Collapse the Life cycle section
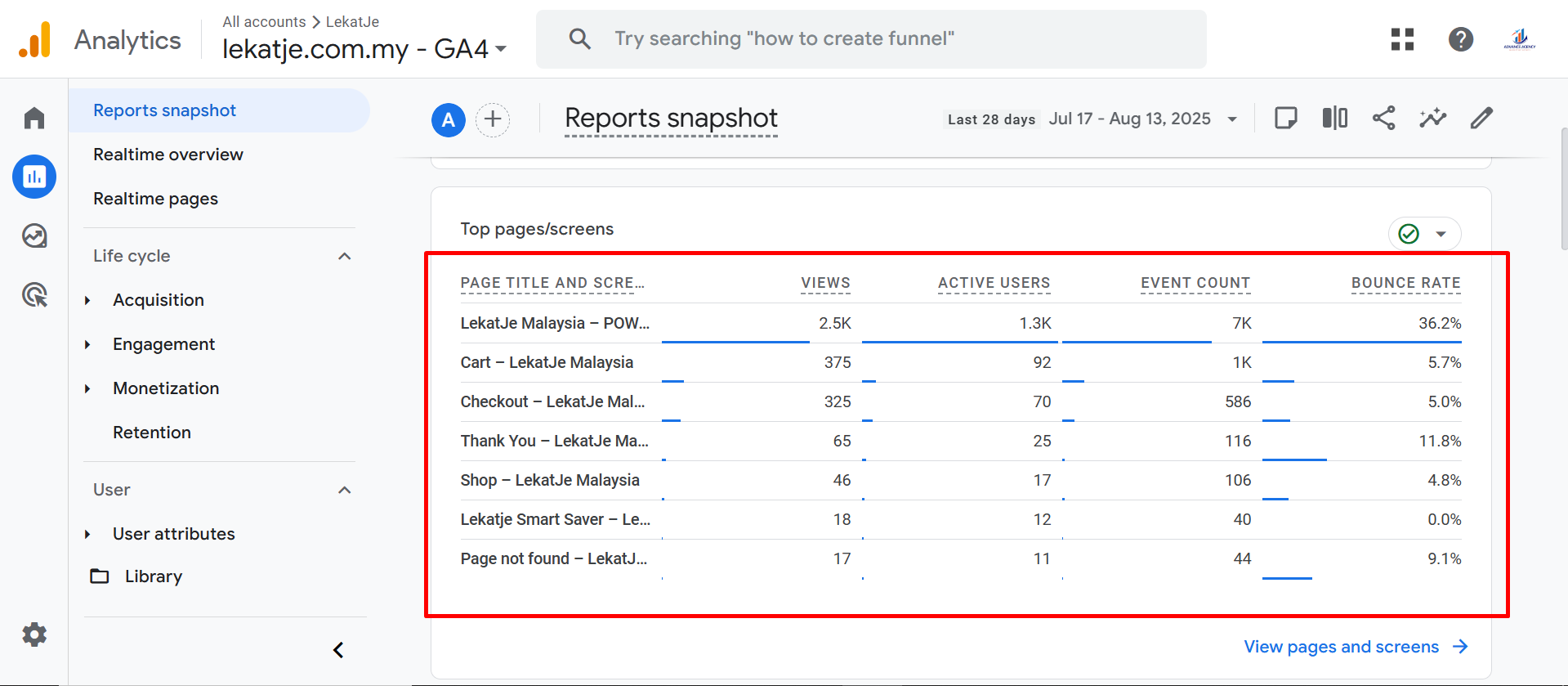 click(344, 256)
